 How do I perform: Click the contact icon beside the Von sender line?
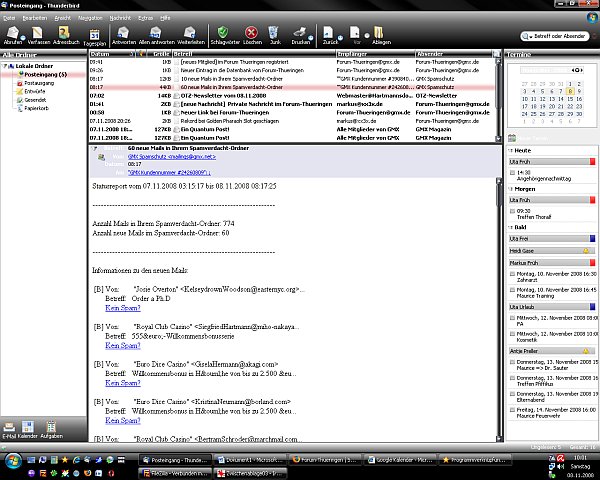(101, 157)
